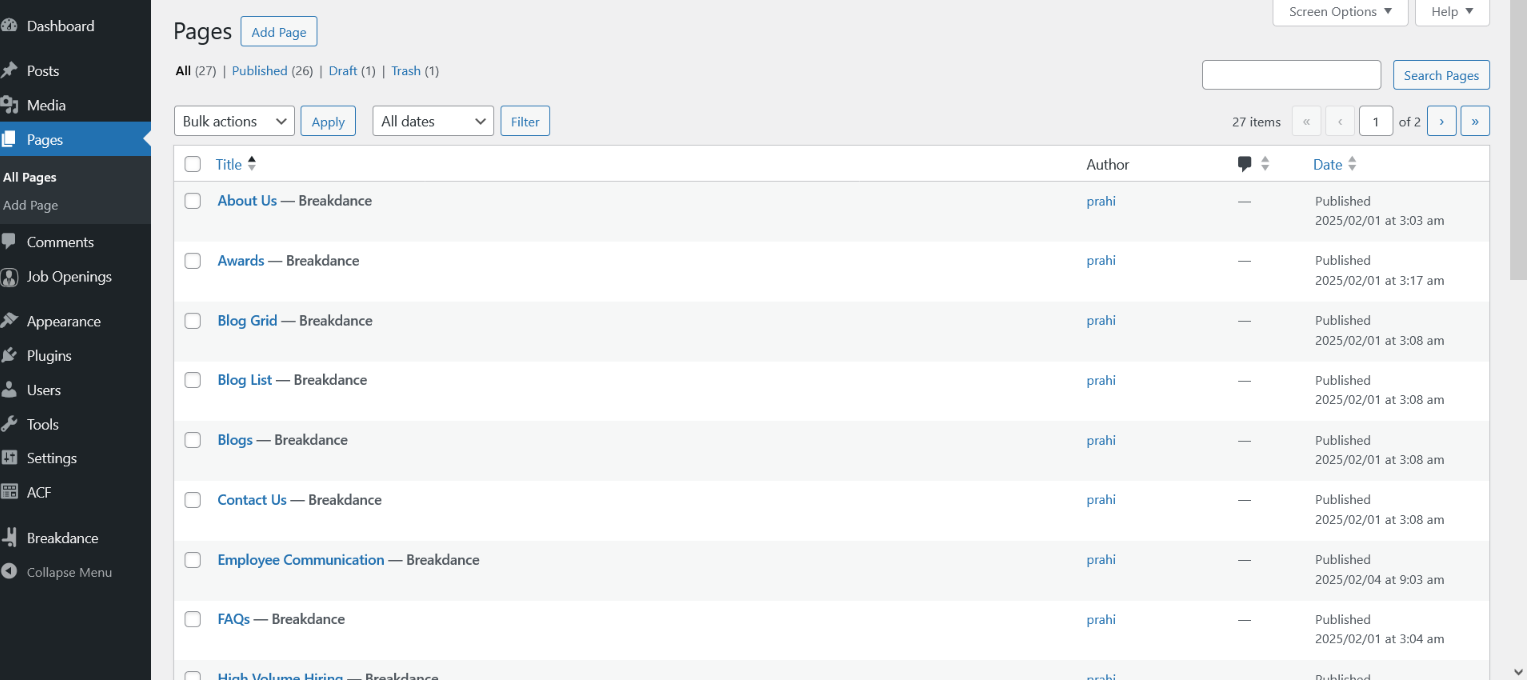Click the Search Pages button

coord(1441,75)
